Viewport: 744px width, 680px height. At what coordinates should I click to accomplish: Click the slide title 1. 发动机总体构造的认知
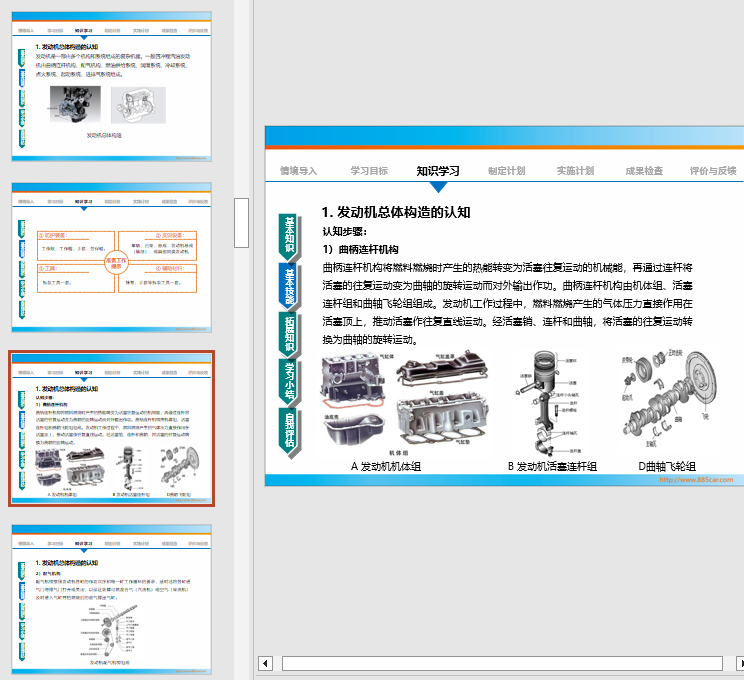click(396, 212)
